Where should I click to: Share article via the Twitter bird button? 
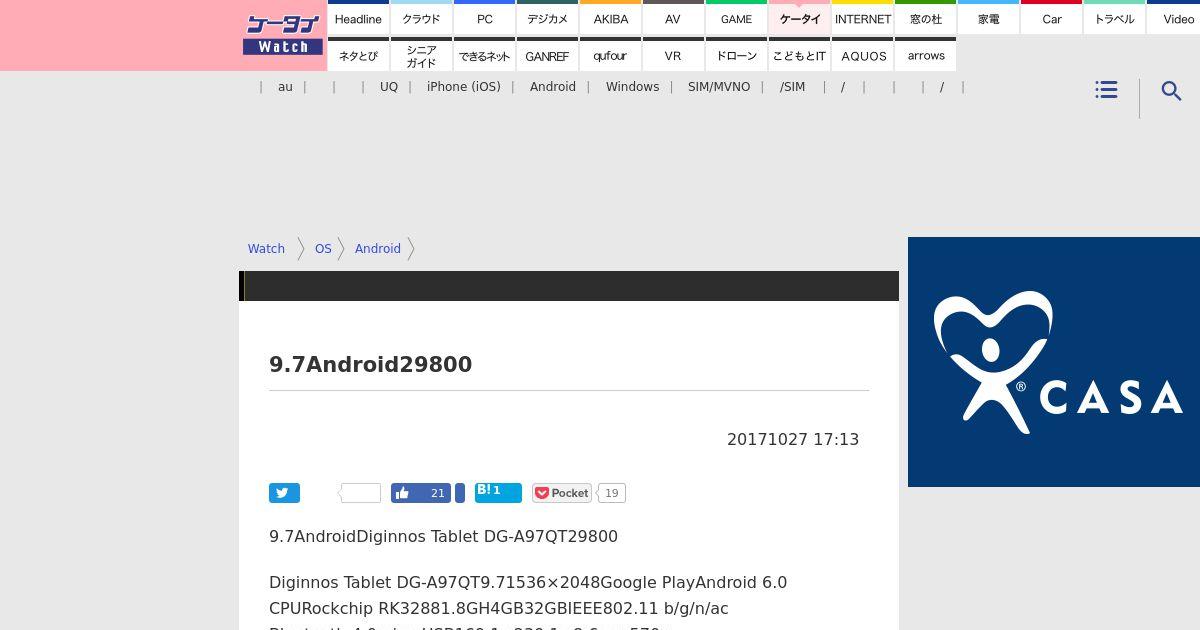[x=284, y=493]
